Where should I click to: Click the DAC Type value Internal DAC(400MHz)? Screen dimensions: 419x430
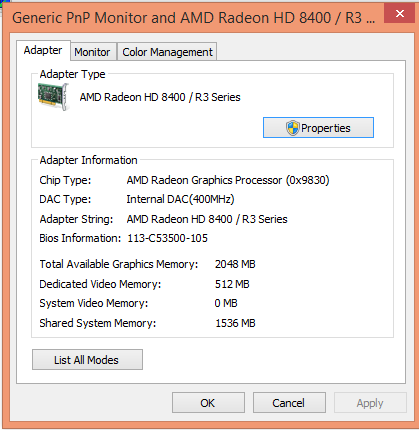tap(180, 199)
